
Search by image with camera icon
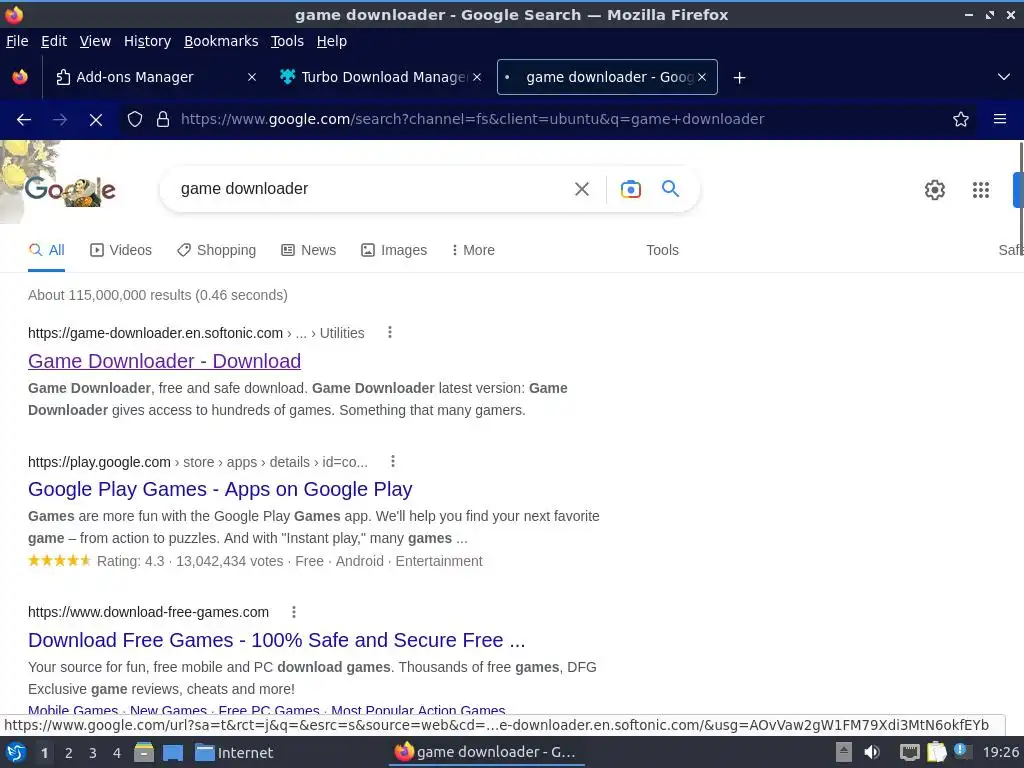pos(630,189)
